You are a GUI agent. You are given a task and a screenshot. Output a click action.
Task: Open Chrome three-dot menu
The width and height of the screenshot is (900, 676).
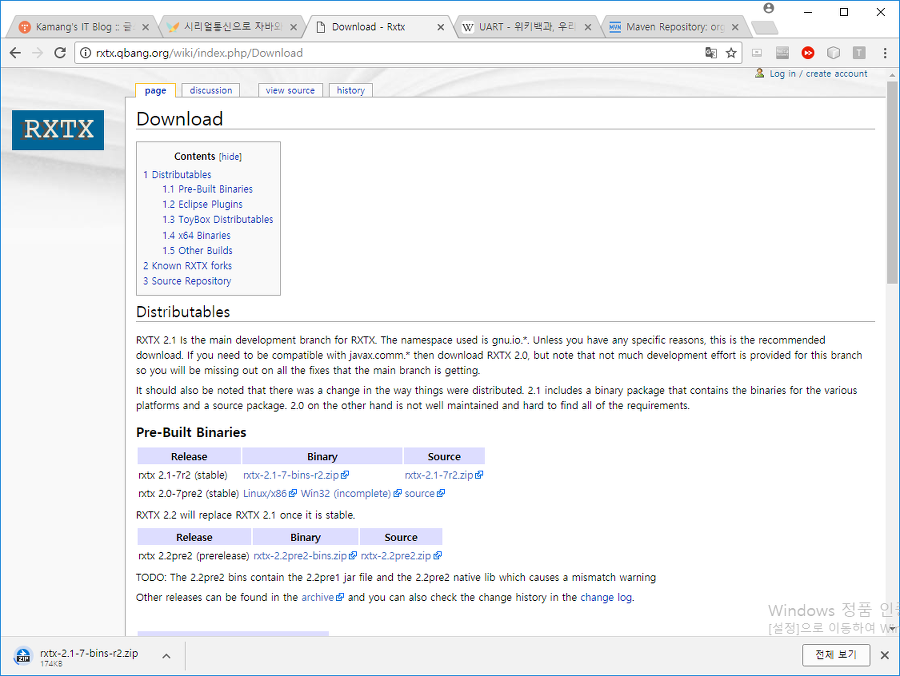tap(885, 53)
